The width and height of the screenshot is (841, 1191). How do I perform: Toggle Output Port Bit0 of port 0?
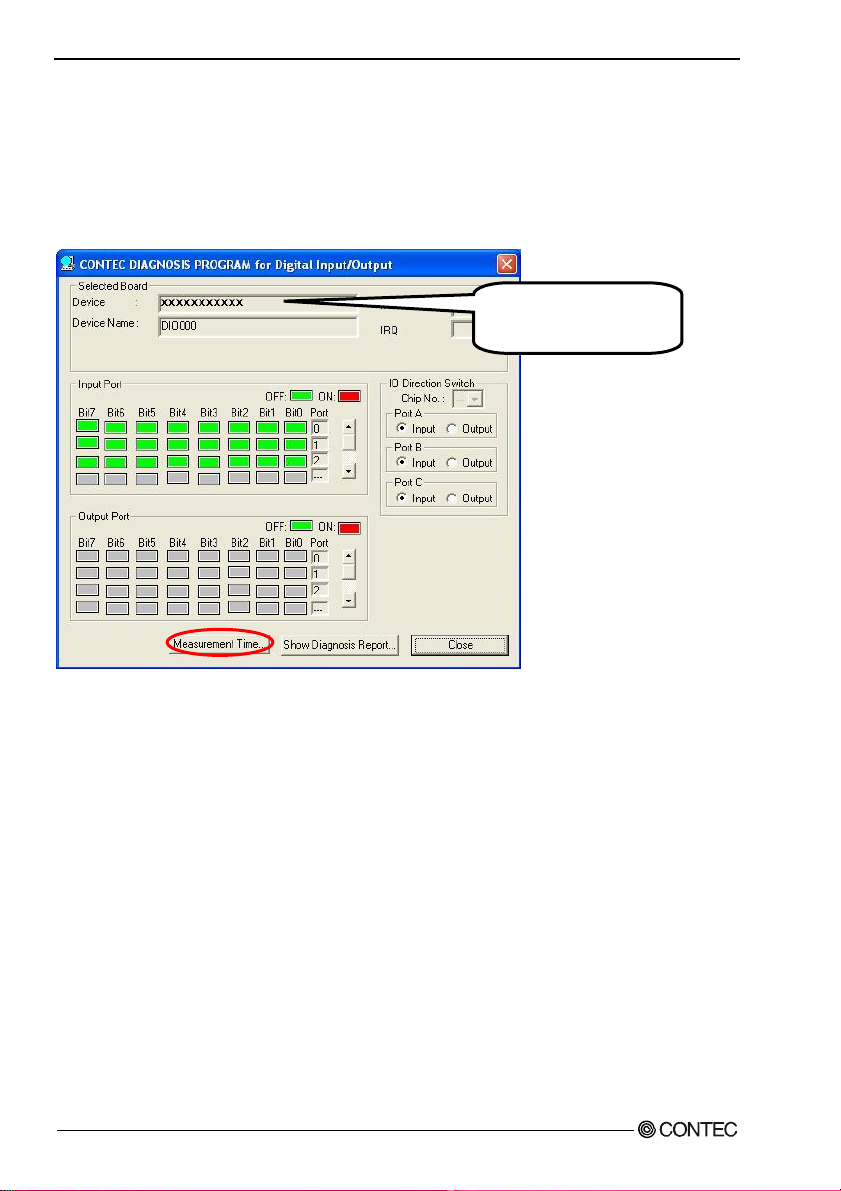pyautogui.click(x=296, y=556)
